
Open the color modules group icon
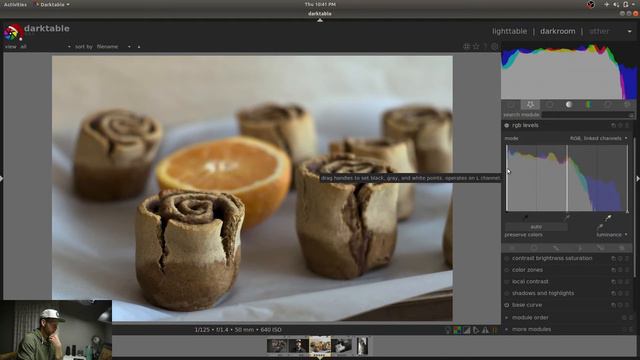(x=588, y=105)
